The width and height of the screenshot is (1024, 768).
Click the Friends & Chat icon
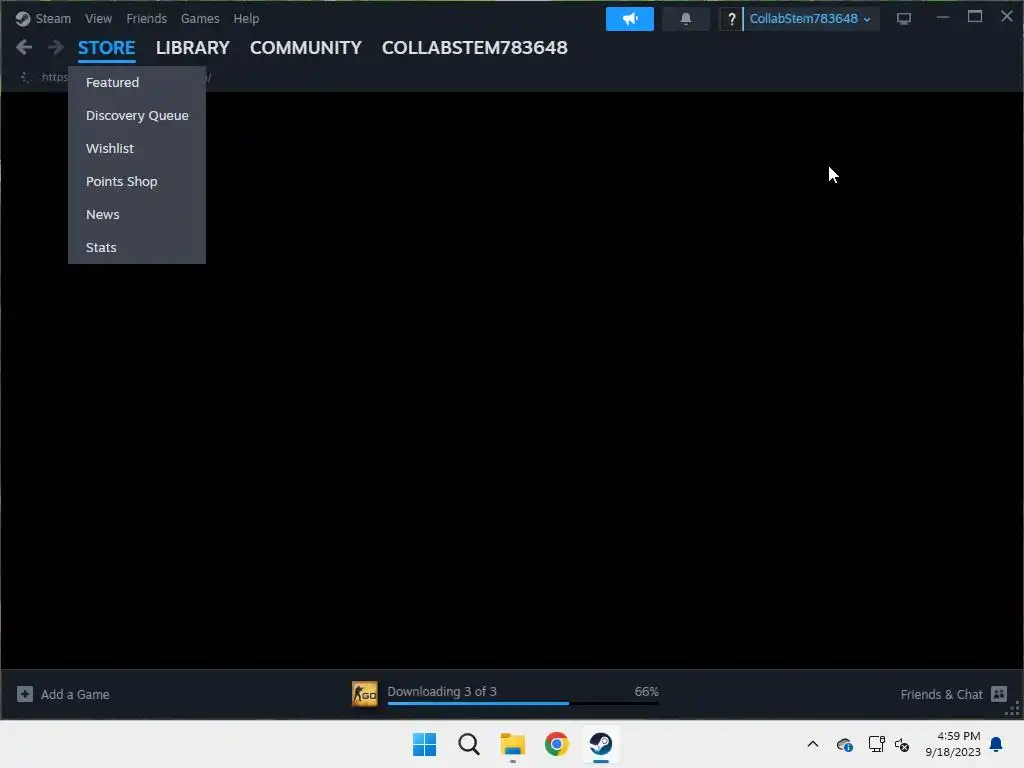pyautogui.click(x=999, y=694)
